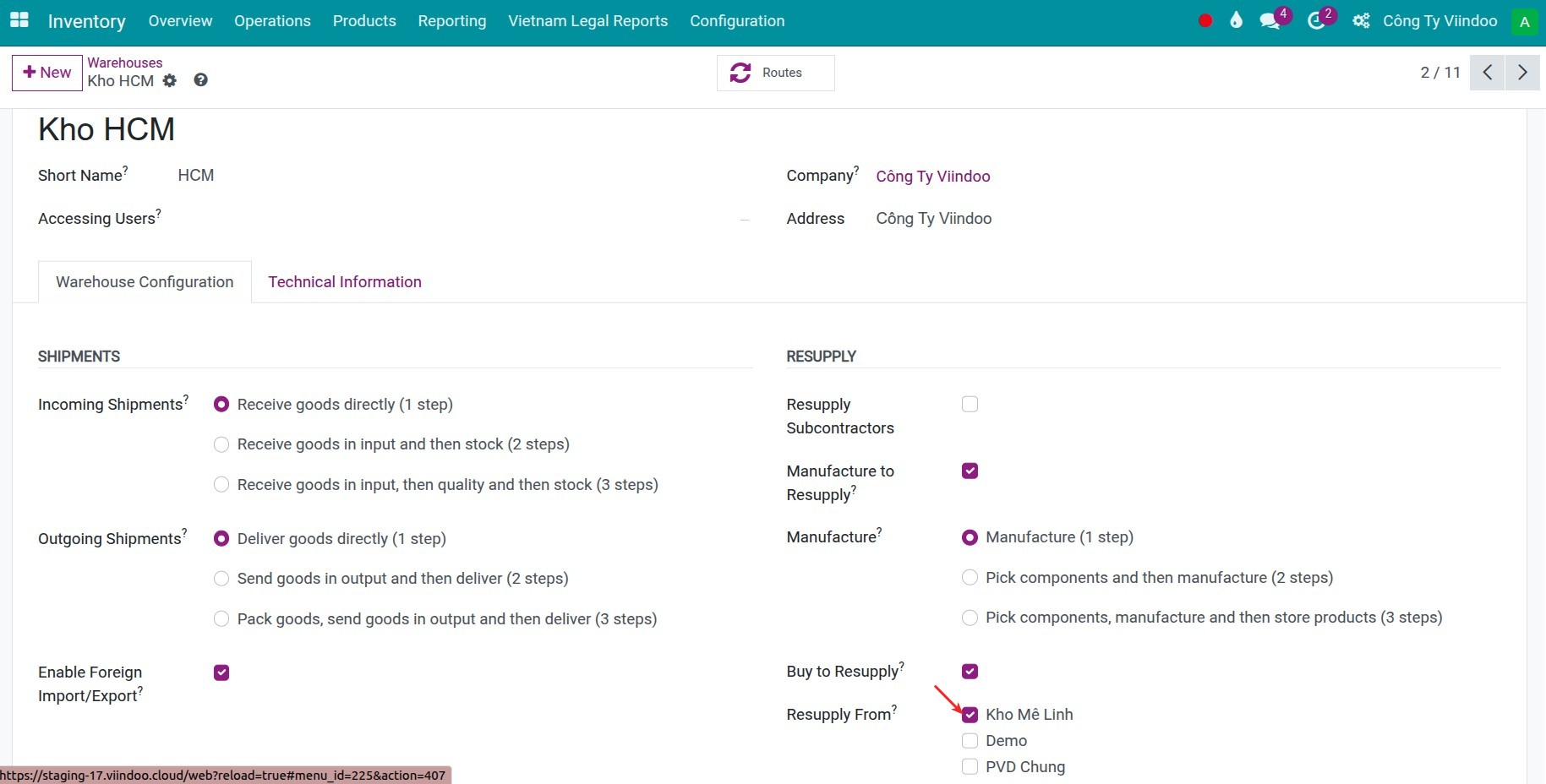
Task: Uncheck Kho Mê Linh resupply source
Action: point(970,715)
